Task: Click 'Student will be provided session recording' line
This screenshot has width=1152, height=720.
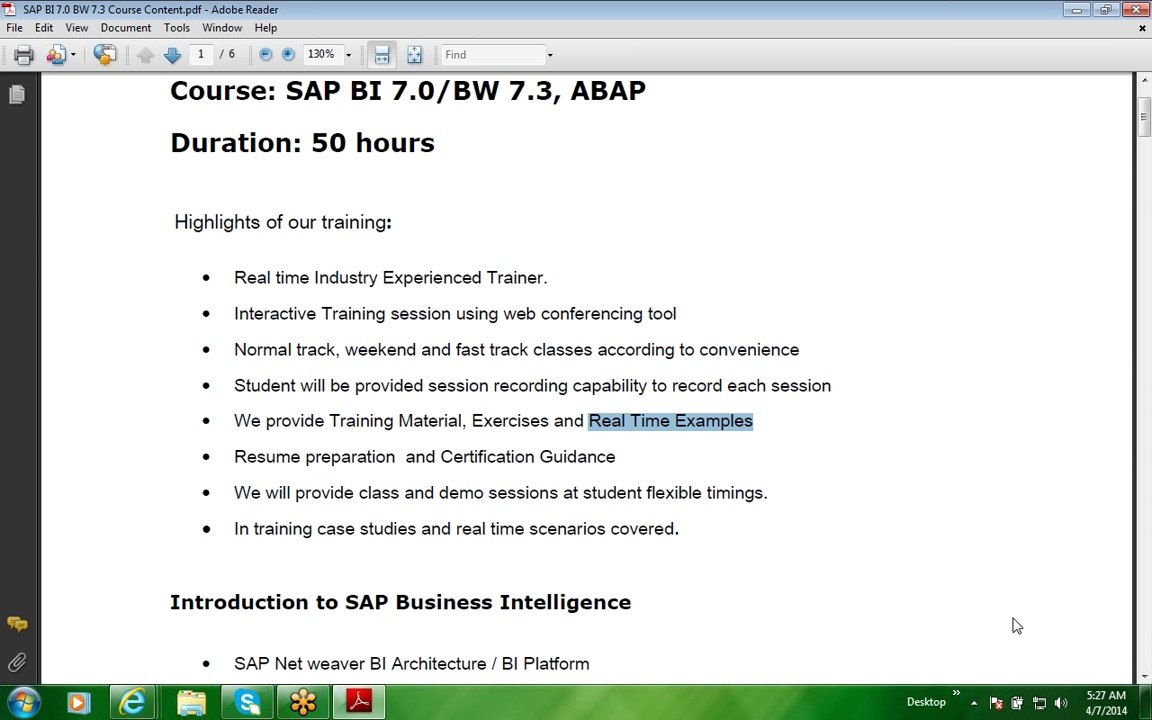Action: [x=532, y=386]
